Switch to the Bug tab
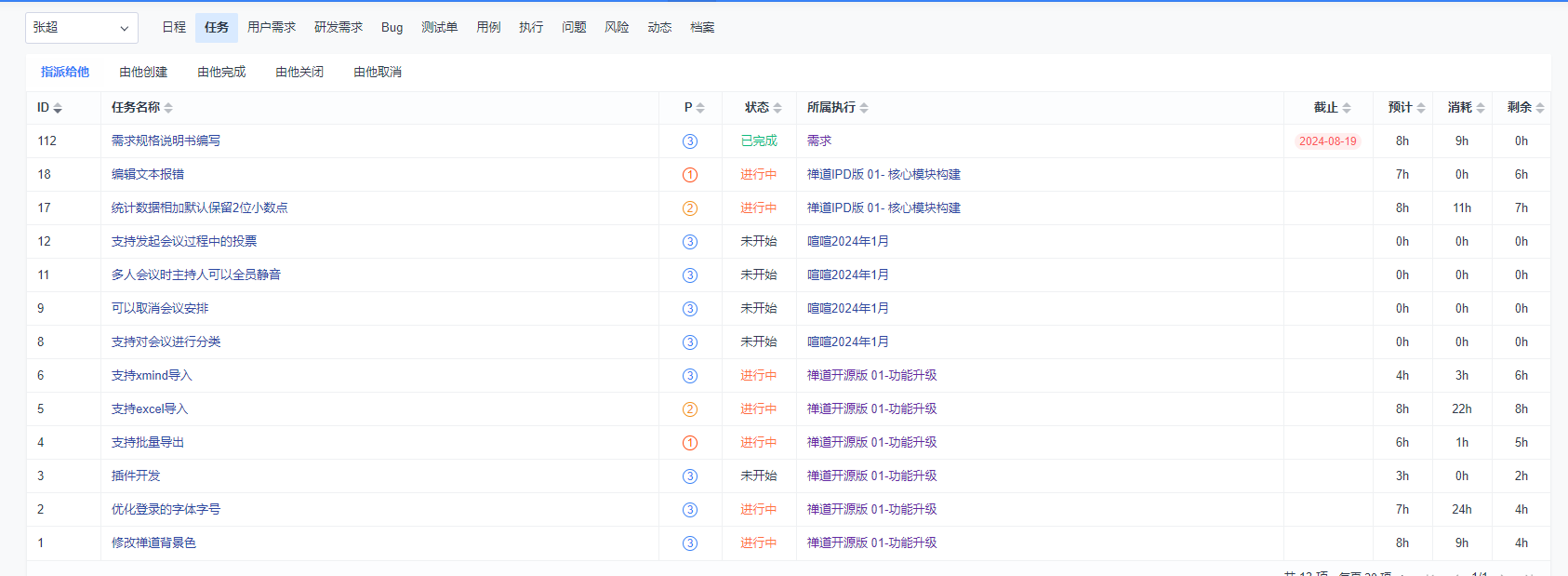This screenshot has height=576, width=1568. (x=392, y=28)
